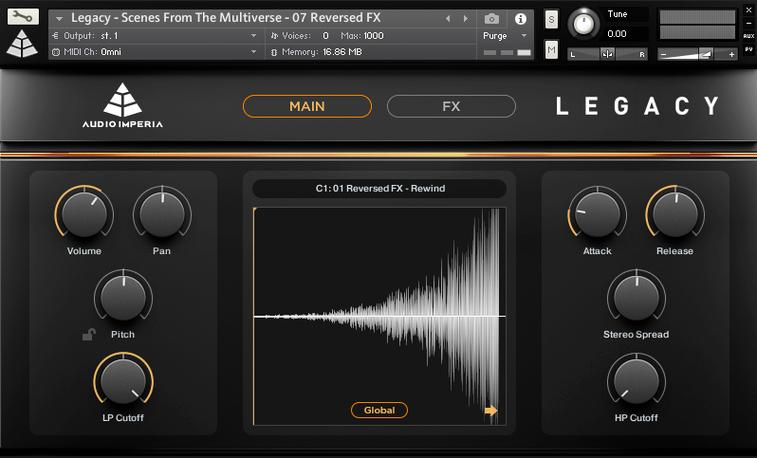Click the Volume knob
Image resolution: width=757 pixels, height=458 pixels.
click(84, 213)
